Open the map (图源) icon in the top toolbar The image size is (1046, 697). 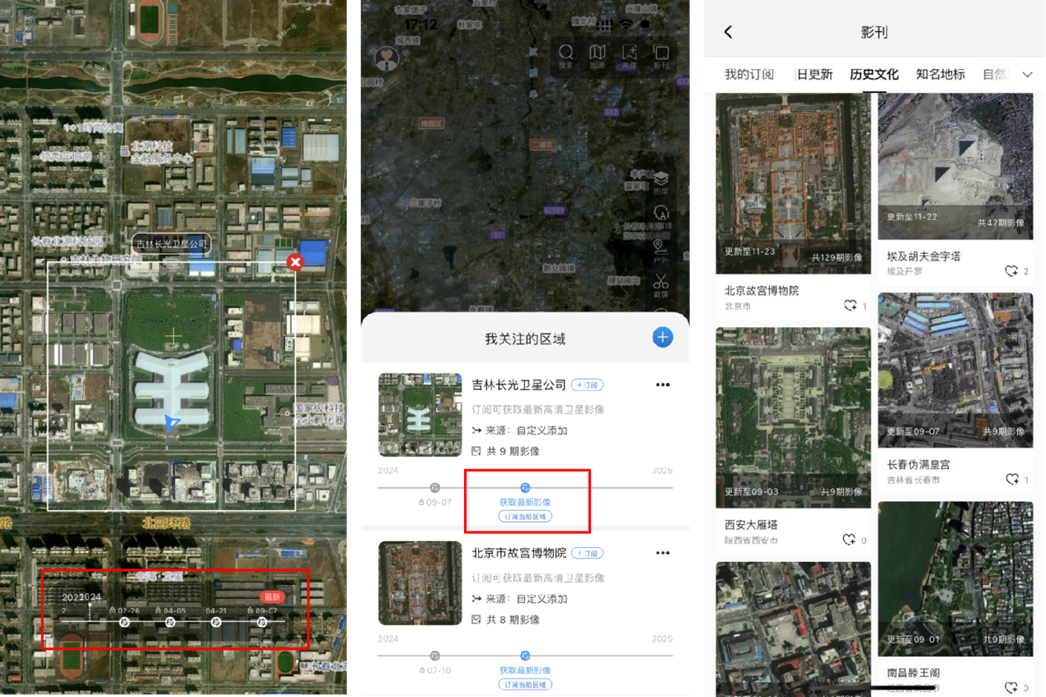(x=598, y=54)
